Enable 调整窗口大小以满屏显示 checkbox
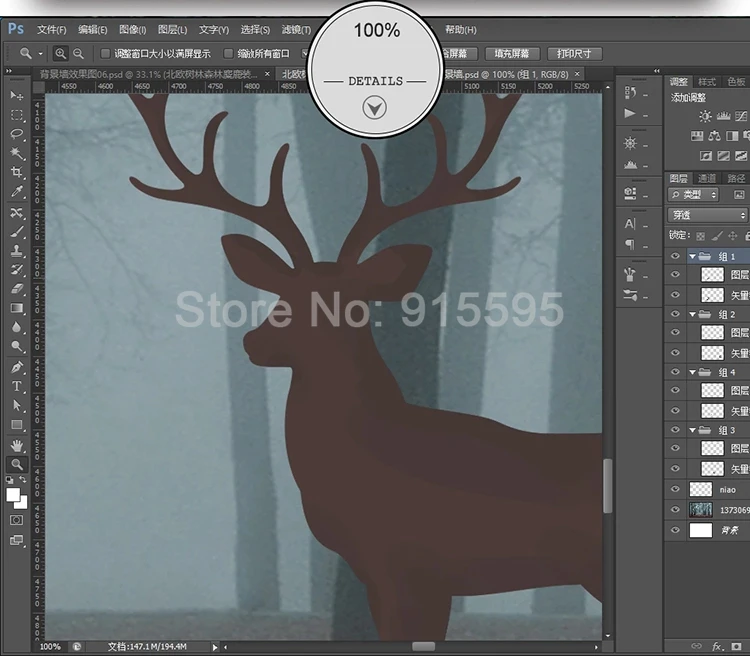Screen dimensions: 750x666 click(x=105, y=54)
